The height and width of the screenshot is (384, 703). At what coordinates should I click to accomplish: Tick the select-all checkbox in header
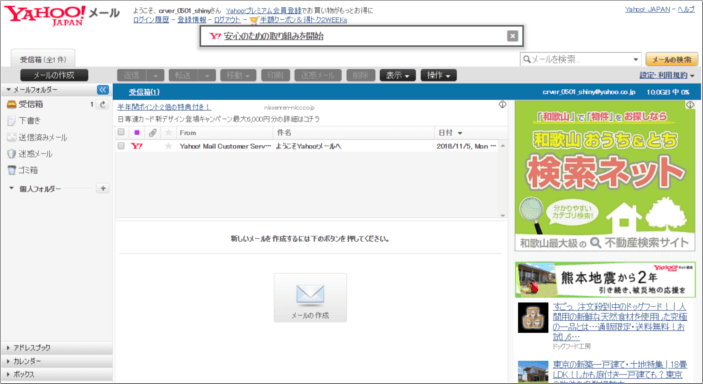[x=121, y=132]
